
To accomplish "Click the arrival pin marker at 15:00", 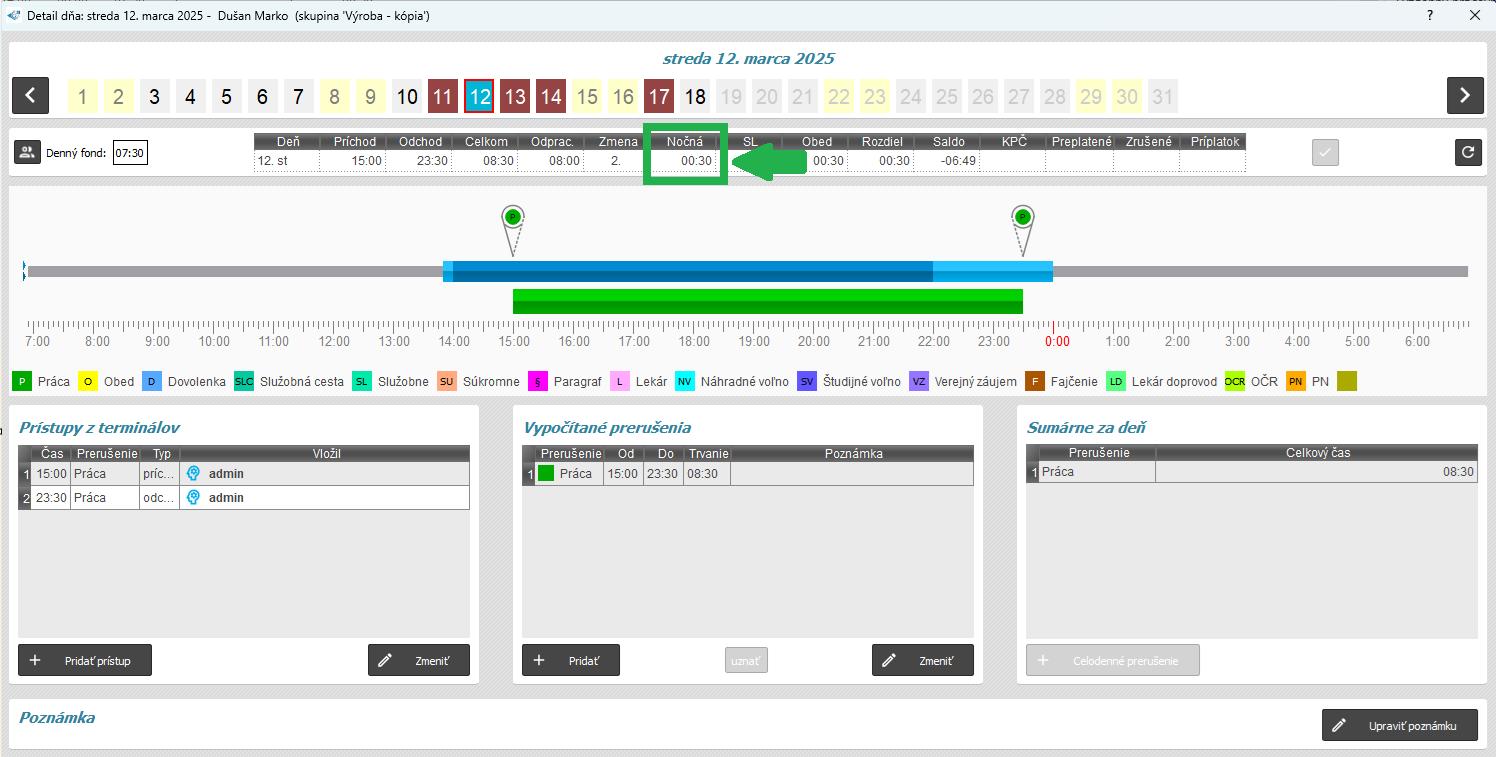I will pyautogui.click(x=513, y=218).
